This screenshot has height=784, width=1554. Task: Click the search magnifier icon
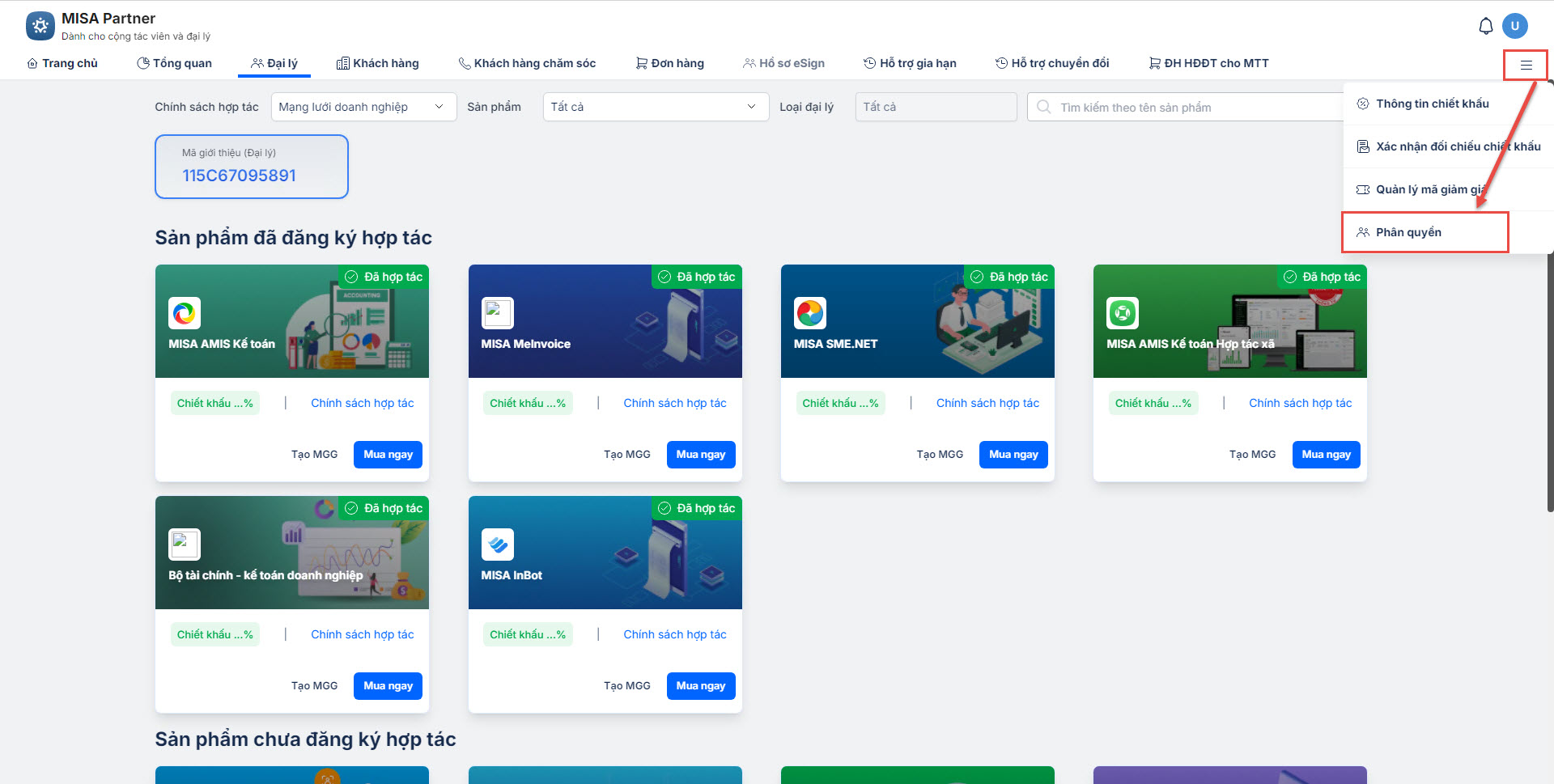(x=1044, y=107)
